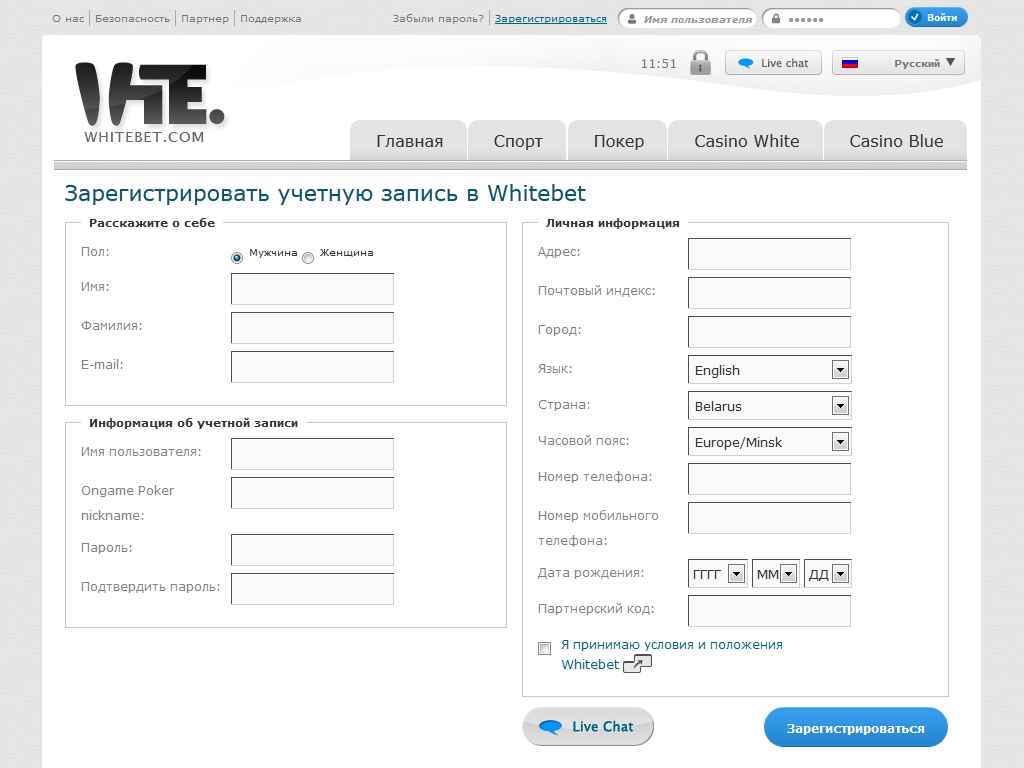The height and width of the screenshot is (768, 1024).
Task: Click the speech bubble in the top Live chat button
Action: tap(745, 63)
